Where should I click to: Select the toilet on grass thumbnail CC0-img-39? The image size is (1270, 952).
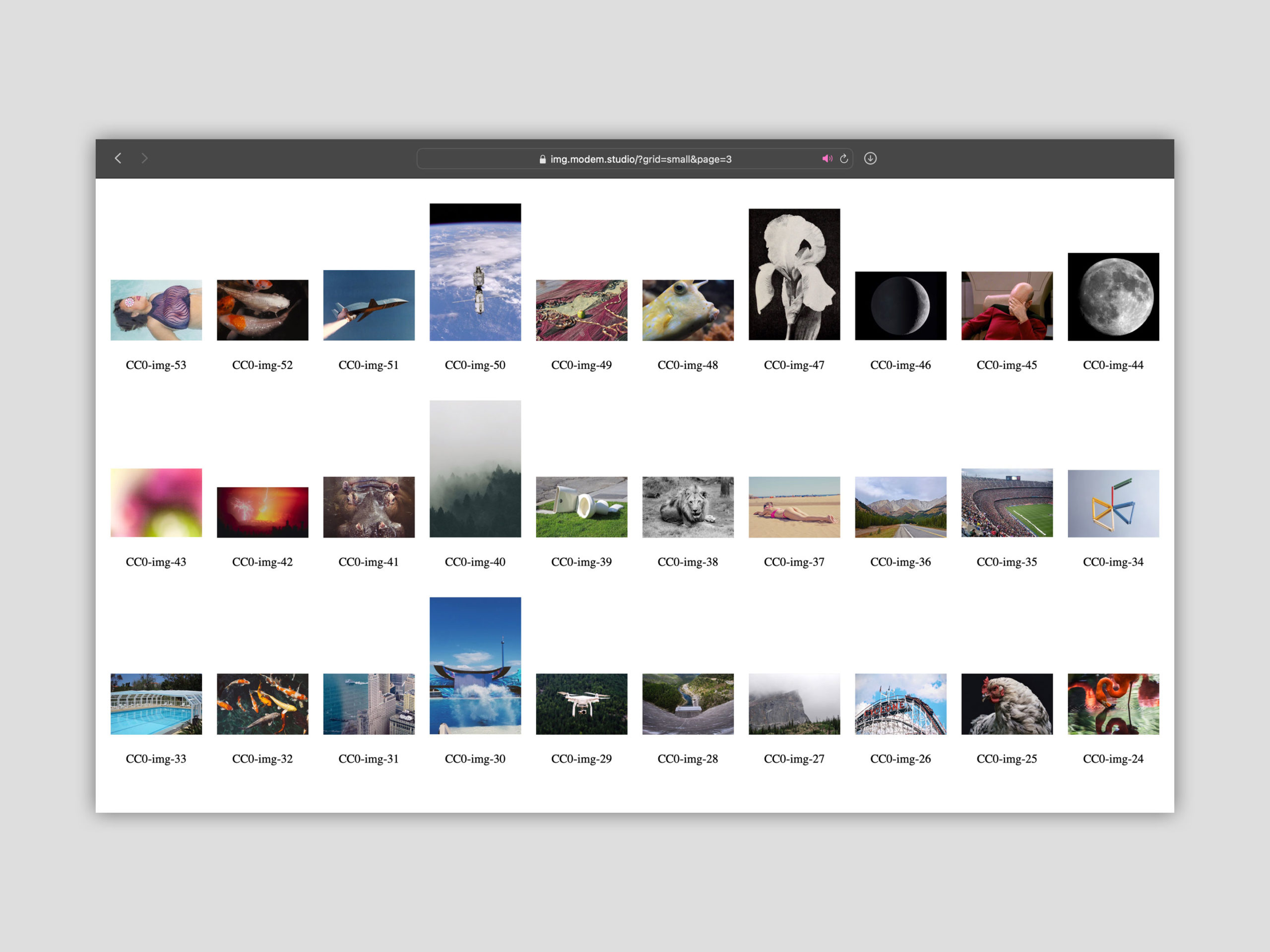(x=581, y=507)
